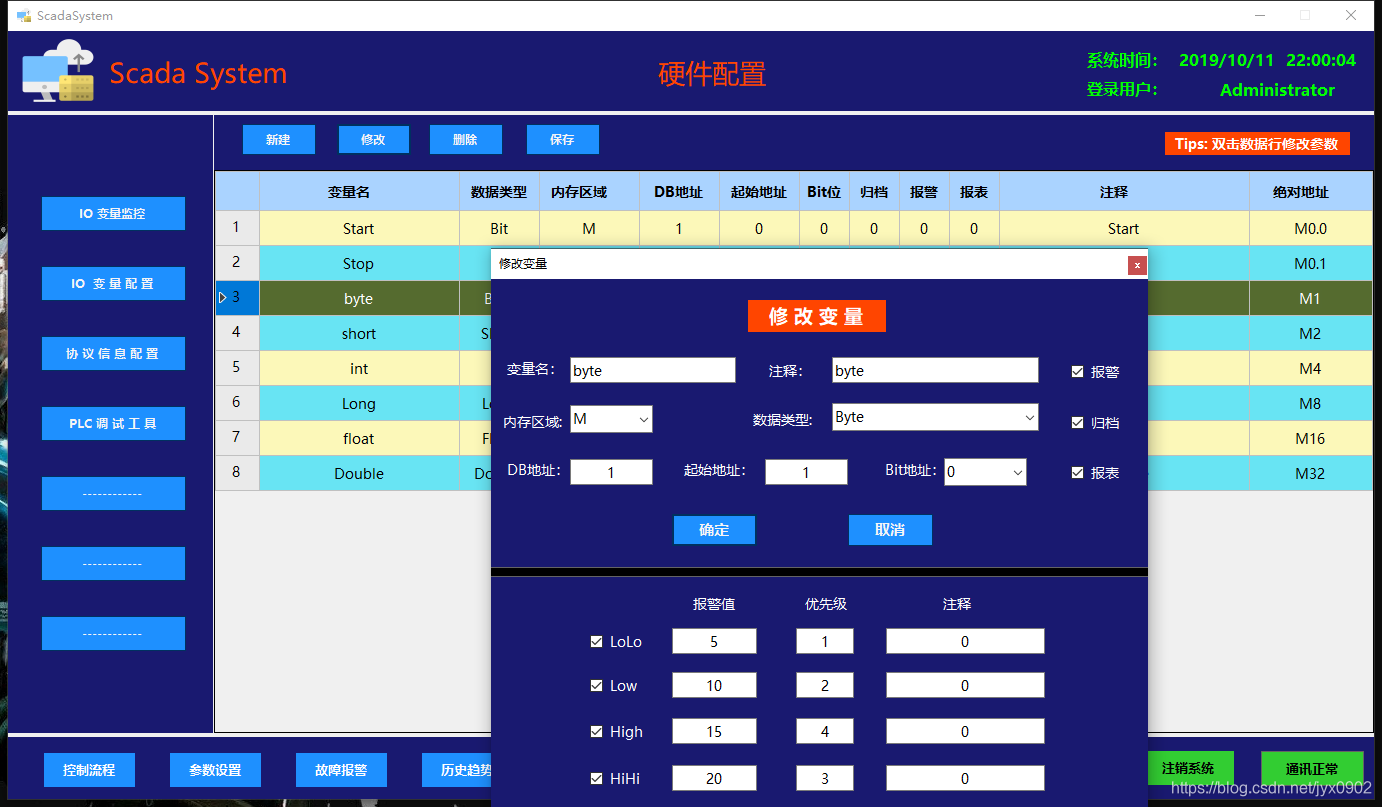Toggle the 报表 checkbox
The height and width of the screenshot is (807, 1382).
pos(1077,472)
